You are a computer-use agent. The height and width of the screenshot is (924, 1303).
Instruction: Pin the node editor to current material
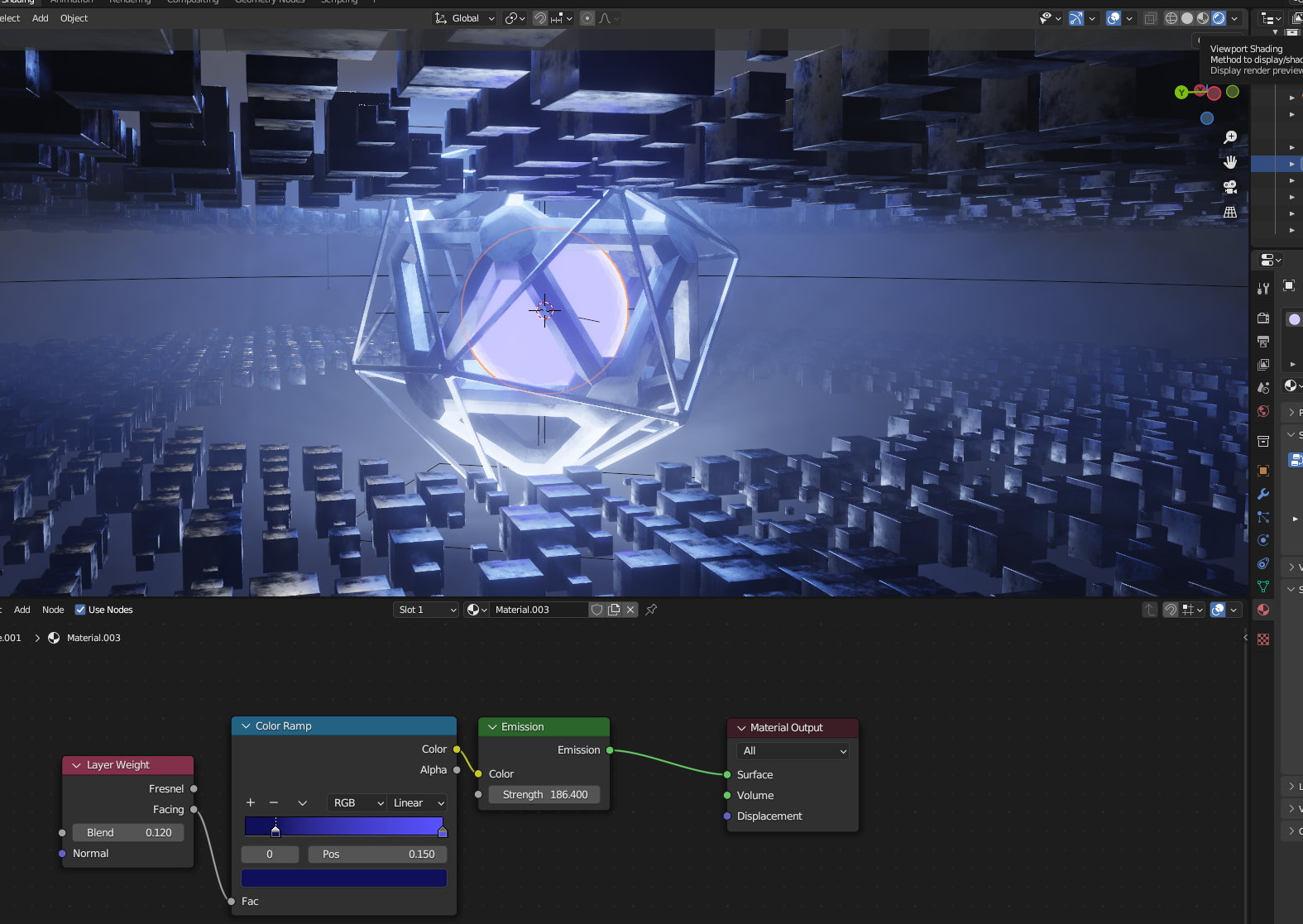(x=651, y=610)
